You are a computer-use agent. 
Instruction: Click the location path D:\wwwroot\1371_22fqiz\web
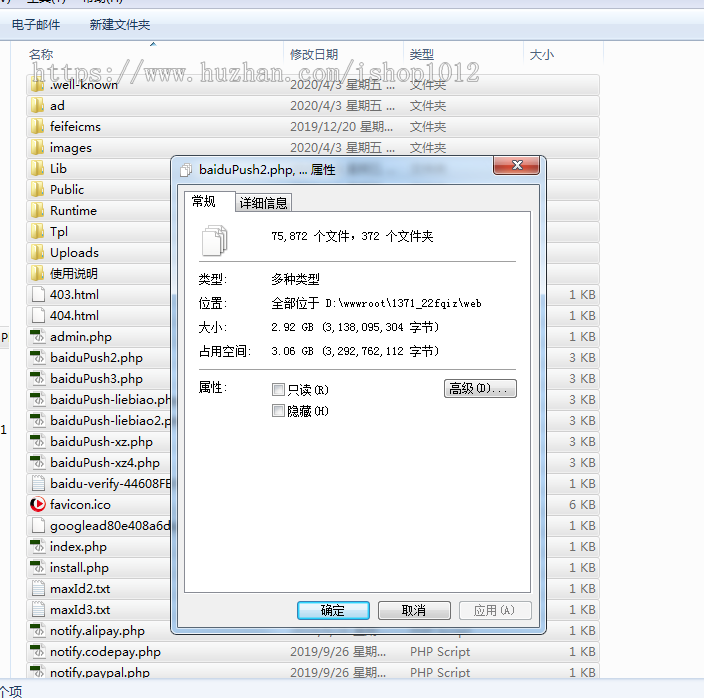tap(404, 303)
